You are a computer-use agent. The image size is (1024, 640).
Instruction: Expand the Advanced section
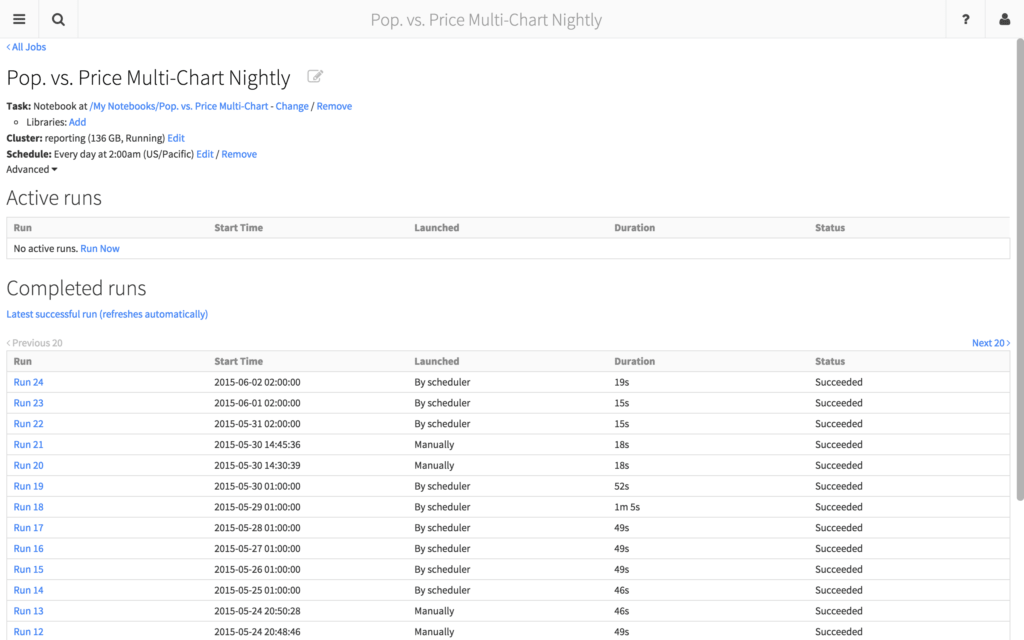(32, 169)
